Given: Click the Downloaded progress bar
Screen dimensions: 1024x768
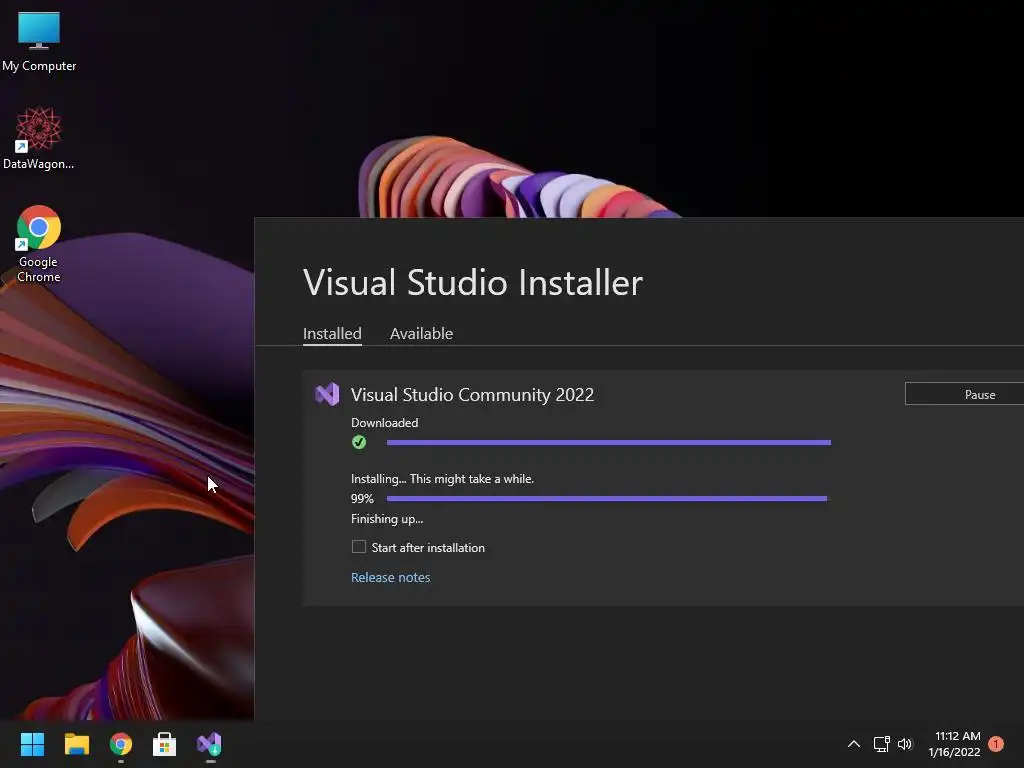Looking at the screenshot, I should (x=609, y=442).
